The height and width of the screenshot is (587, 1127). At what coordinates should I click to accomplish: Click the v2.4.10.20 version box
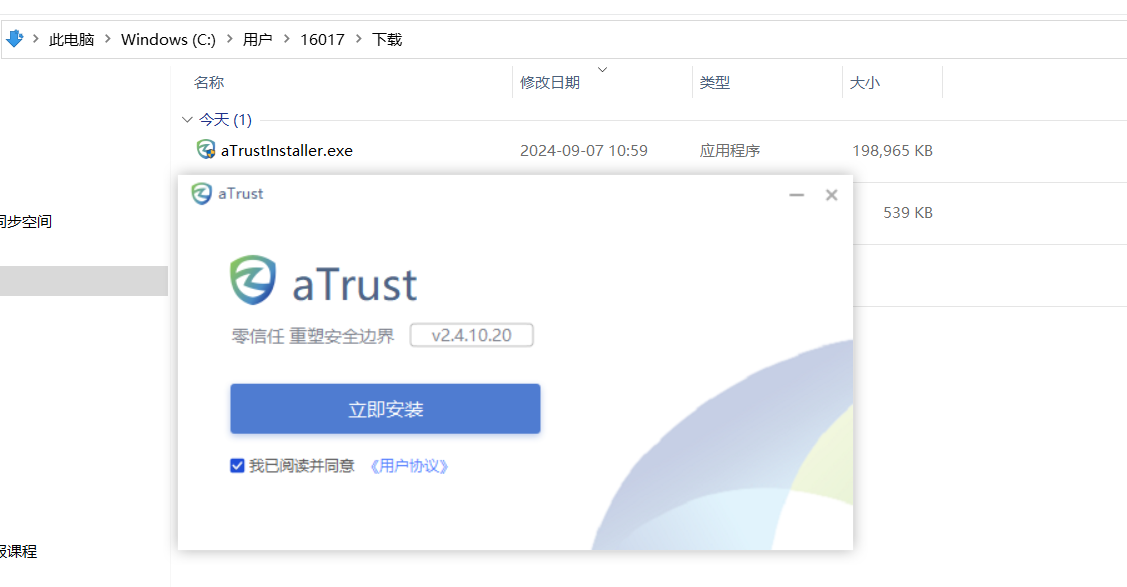click(x=472, y=335)
